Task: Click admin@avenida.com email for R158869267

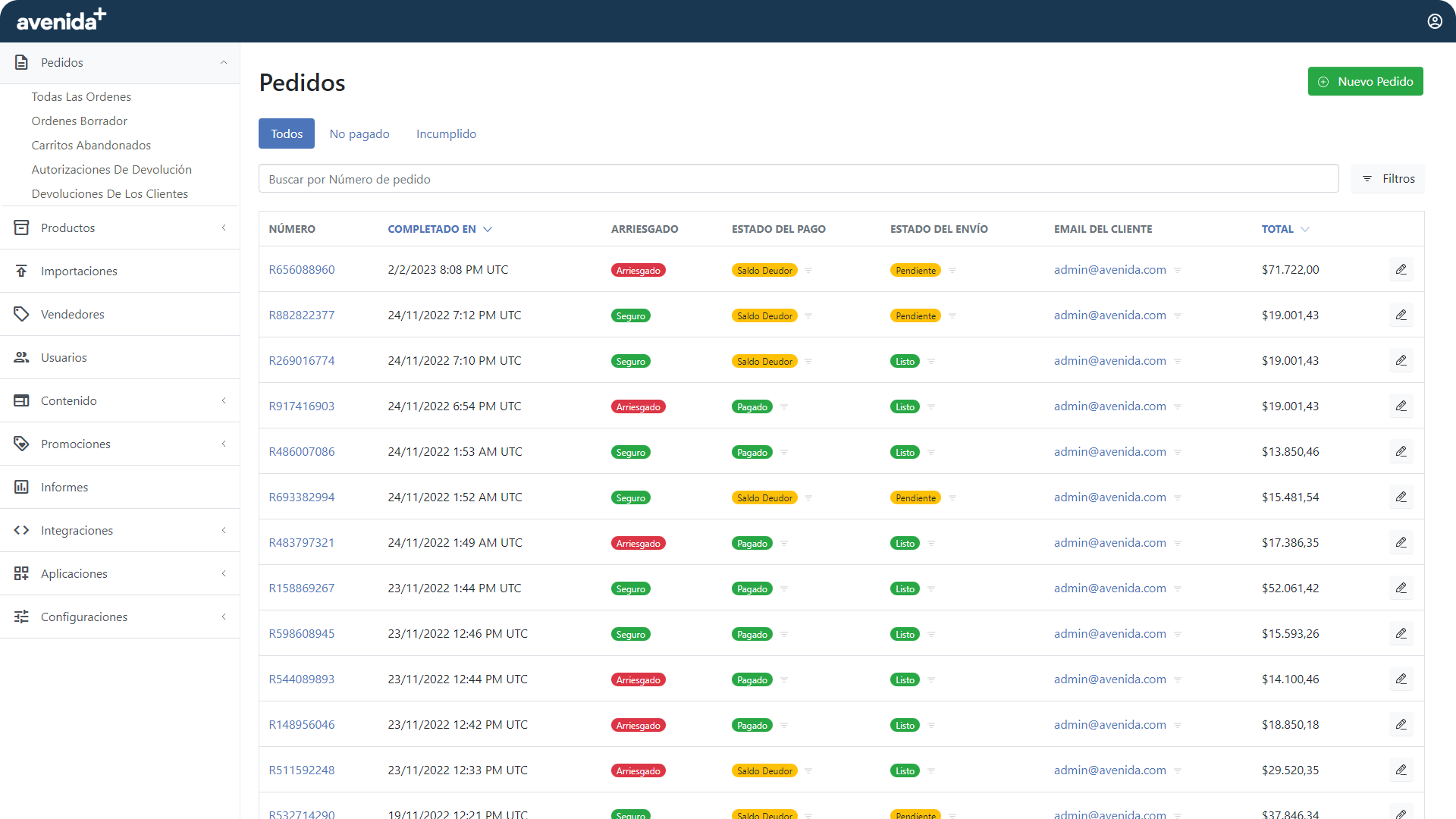Action: (x=1110, y=588)
